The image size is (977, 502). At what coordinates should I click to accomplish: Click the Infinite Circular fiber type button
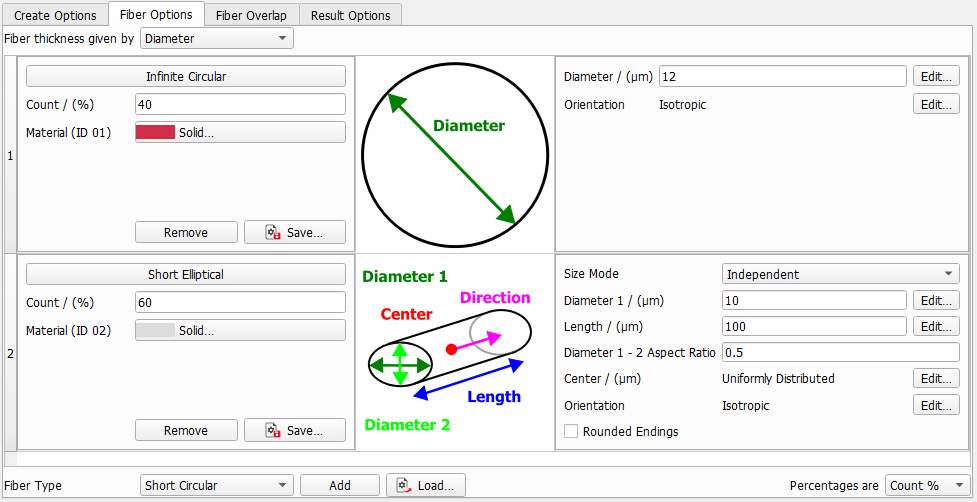(x=186, y=77)
